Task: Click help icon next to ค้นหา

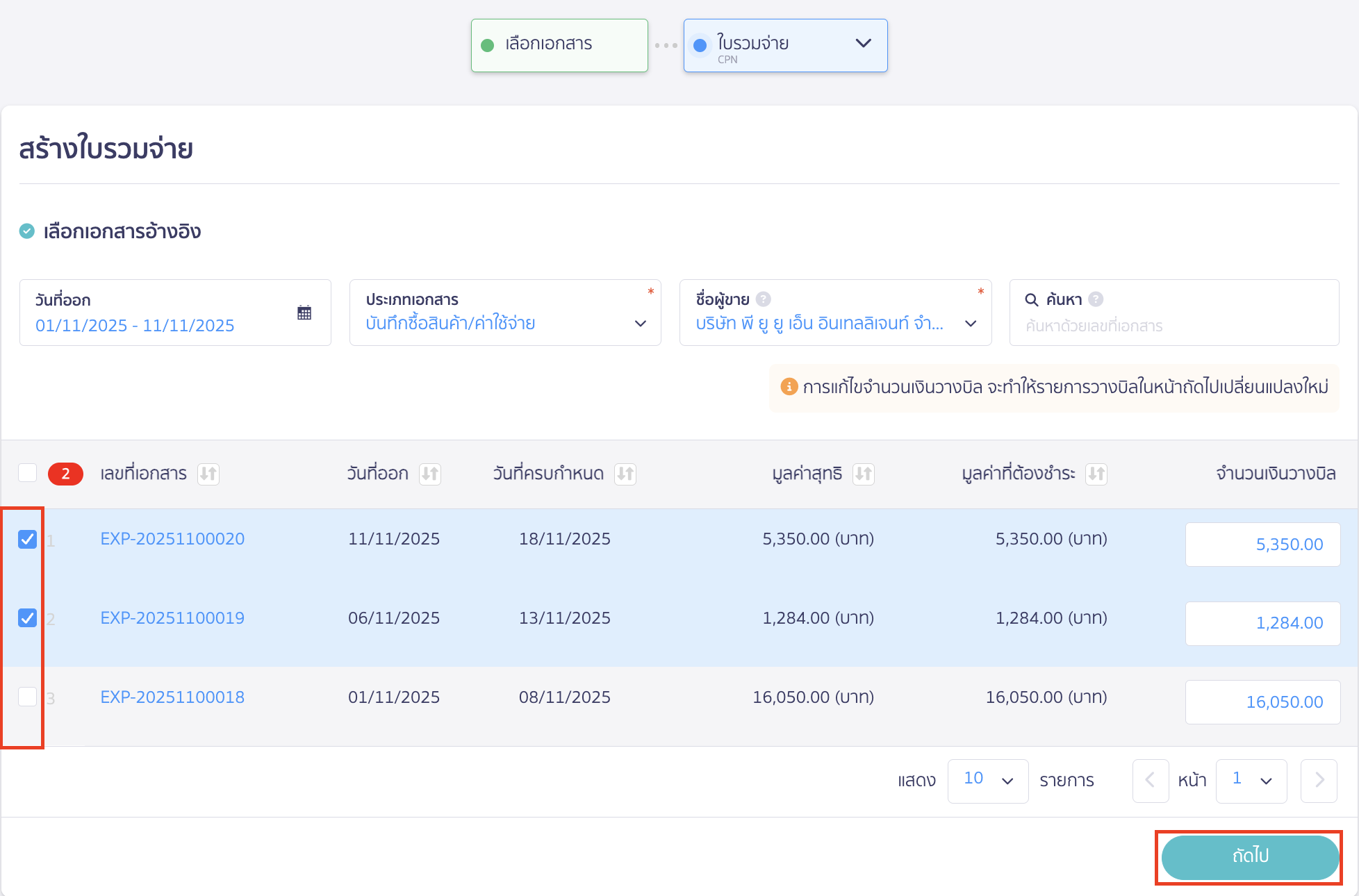Action: pyautogui.click(x=1096, y=299)
